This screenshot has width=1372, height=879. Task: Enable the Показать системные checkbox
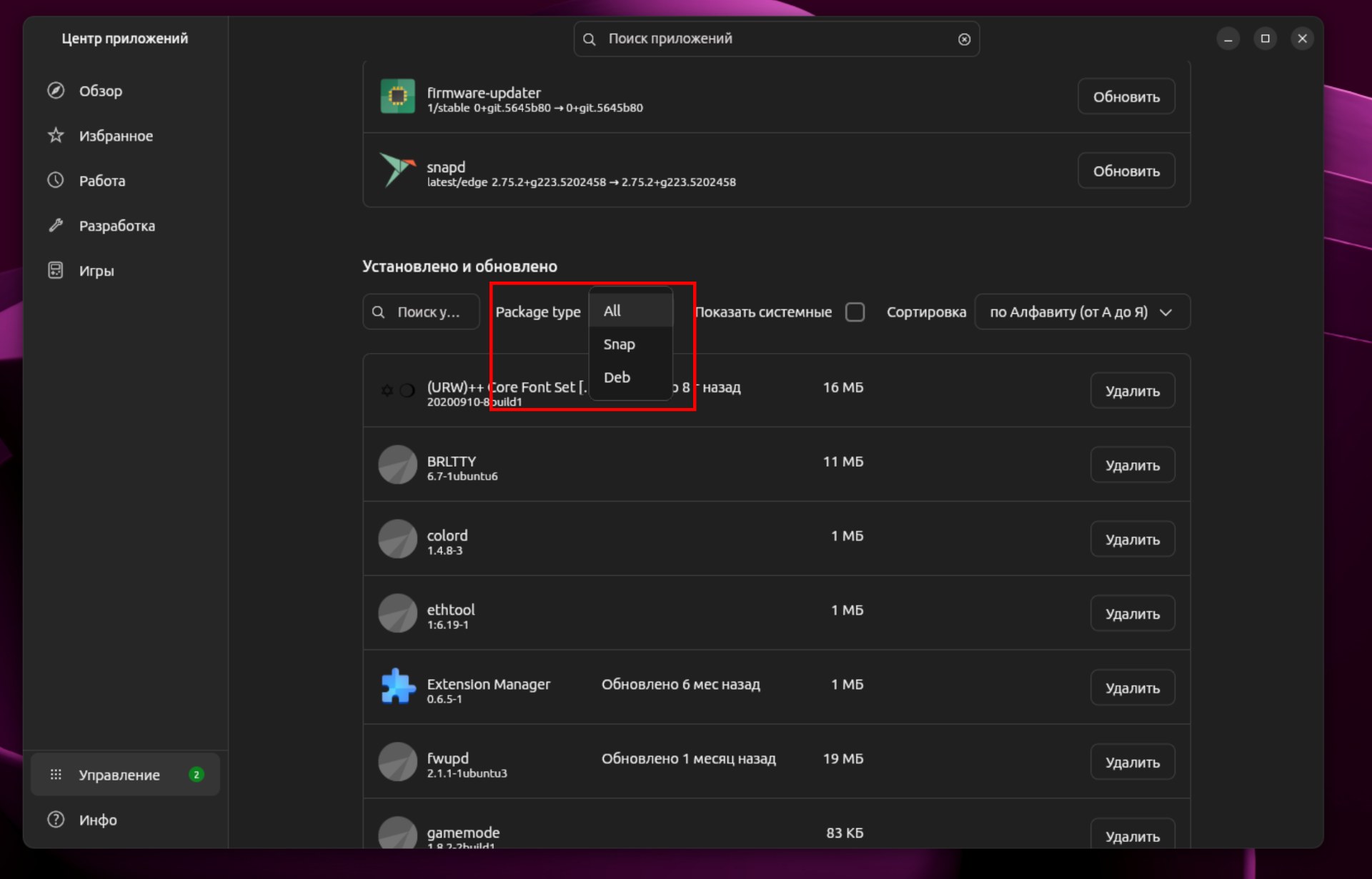coord(855,312)
